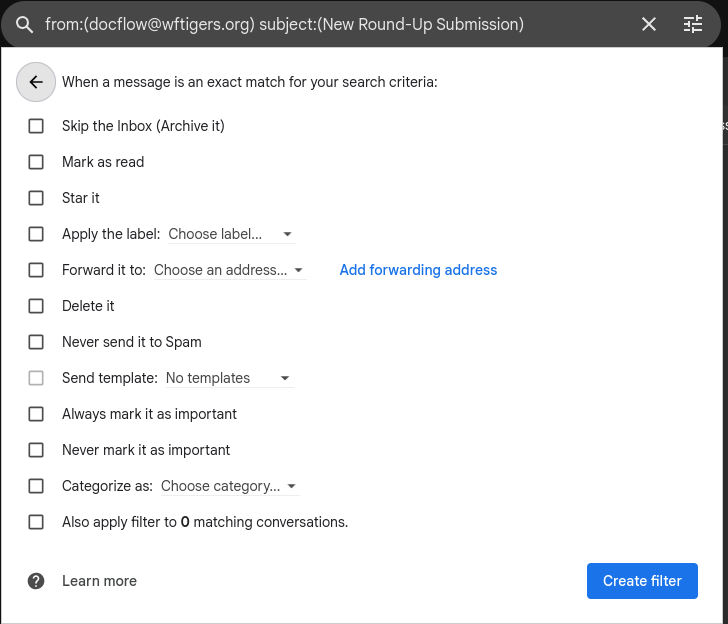Expand the No templates dropdown
Screen dimensions: 728x624
point(229,378)
